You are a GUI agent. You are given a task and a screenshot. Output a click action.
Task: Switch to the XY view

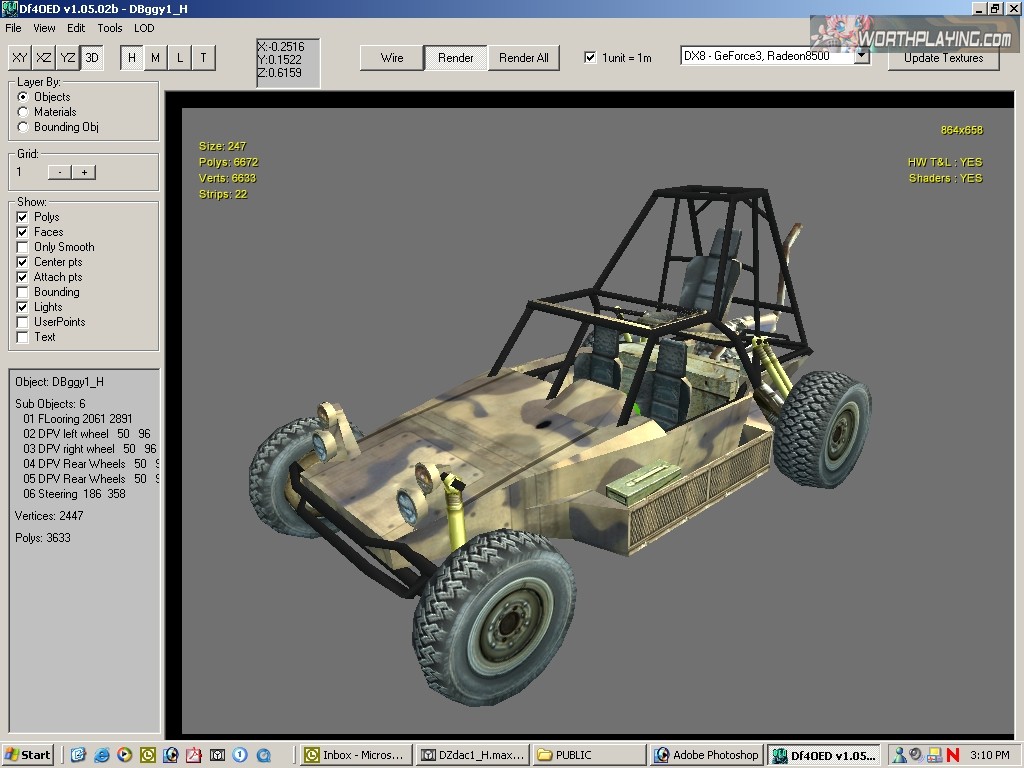20,58
